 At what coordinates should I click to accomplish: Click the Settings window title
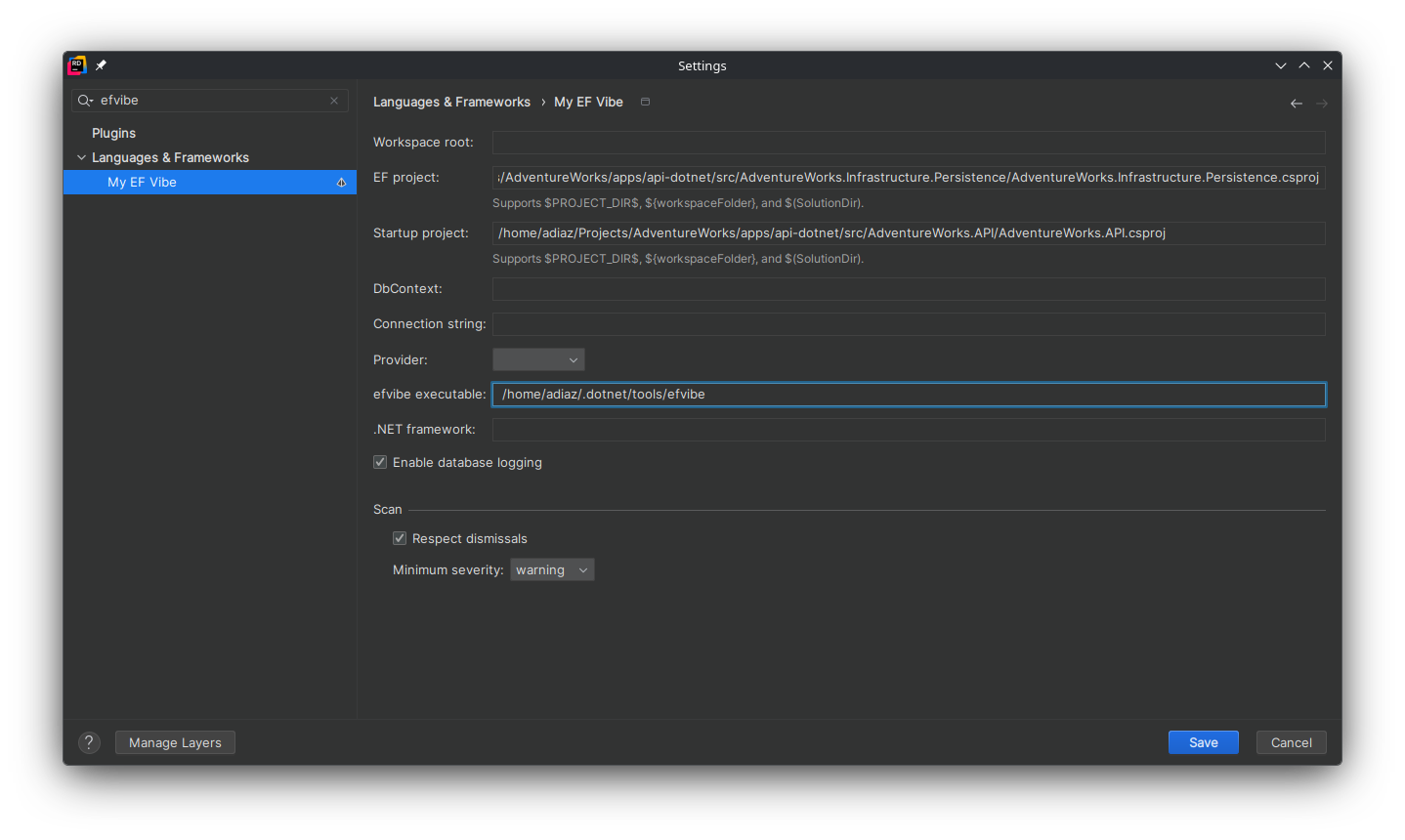(x=702, y=65)
